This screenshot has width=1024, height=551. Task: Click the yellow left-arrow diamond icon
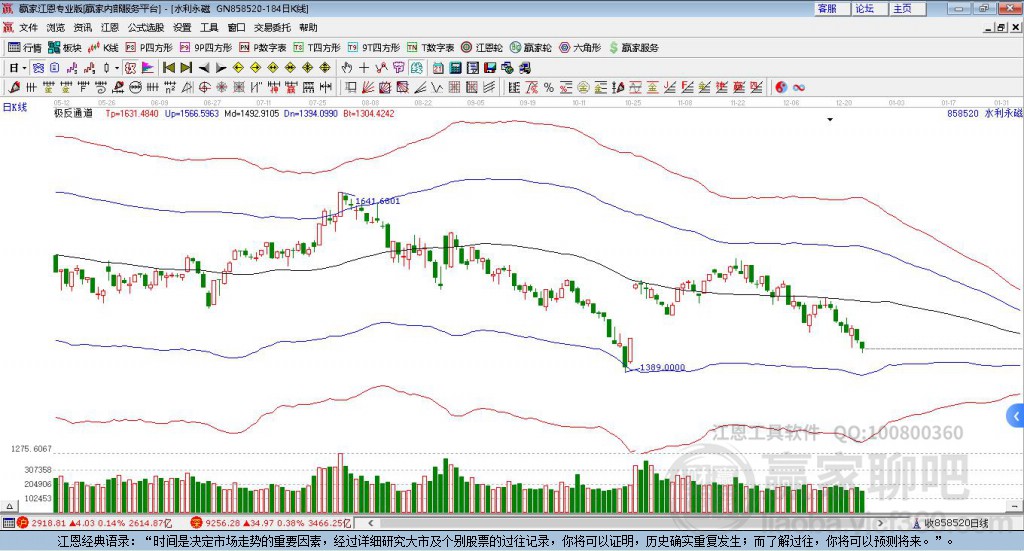click(238, 68)
